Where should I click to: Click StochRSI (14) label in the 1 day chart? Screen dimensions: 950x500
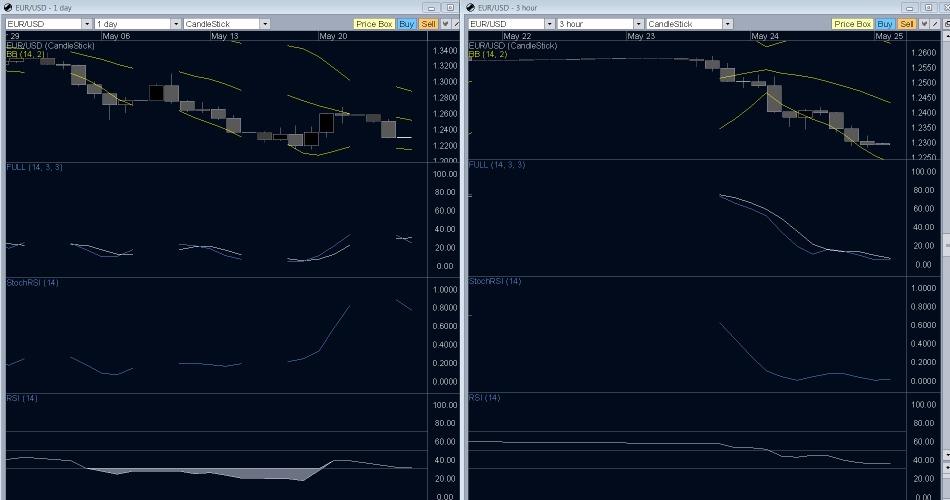(32, 282)
